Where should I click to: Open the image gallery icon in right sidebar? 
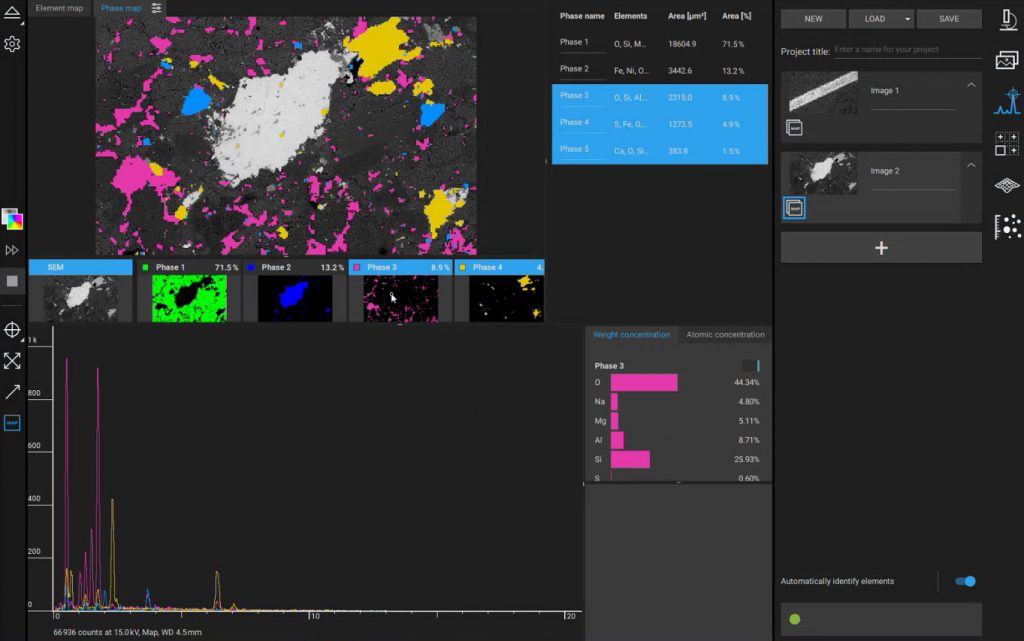pos(1007,60)
